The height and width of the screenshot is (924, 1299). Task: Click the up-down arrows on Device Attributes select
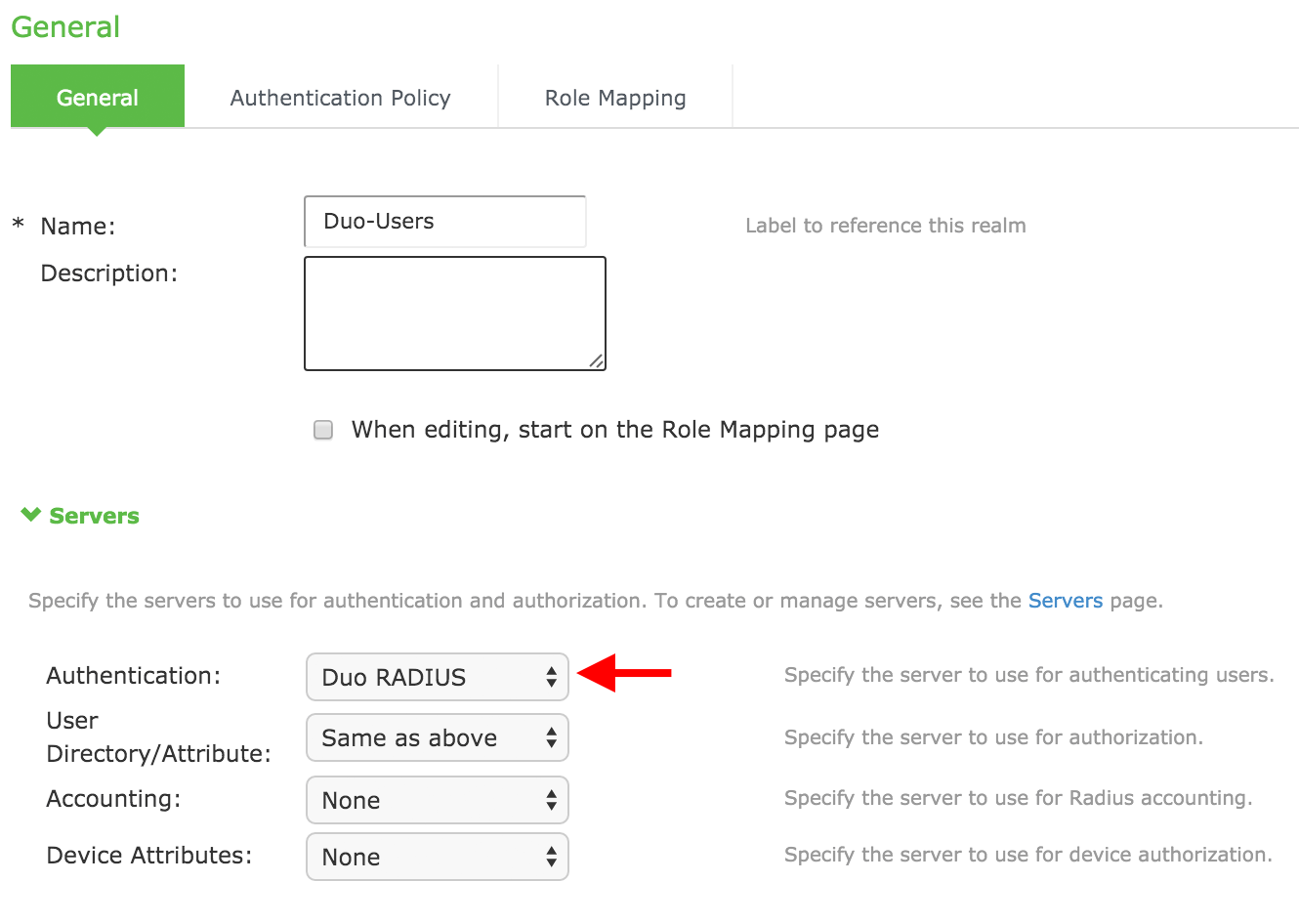(x=551, y=857)
